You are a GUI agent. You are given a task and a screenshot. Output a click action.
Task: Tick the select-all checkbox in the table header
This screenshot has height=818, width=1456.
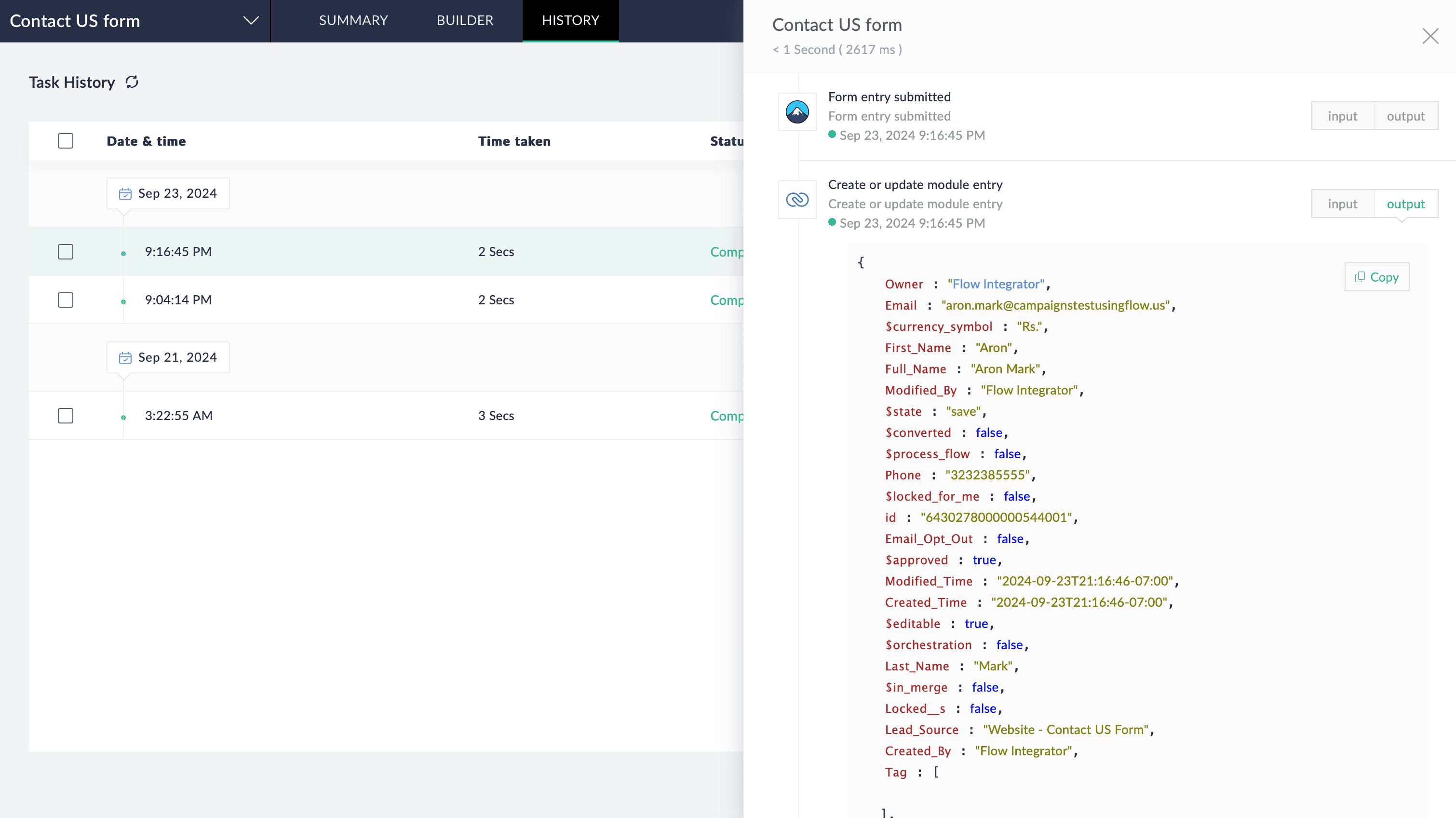tap(66, 141)
